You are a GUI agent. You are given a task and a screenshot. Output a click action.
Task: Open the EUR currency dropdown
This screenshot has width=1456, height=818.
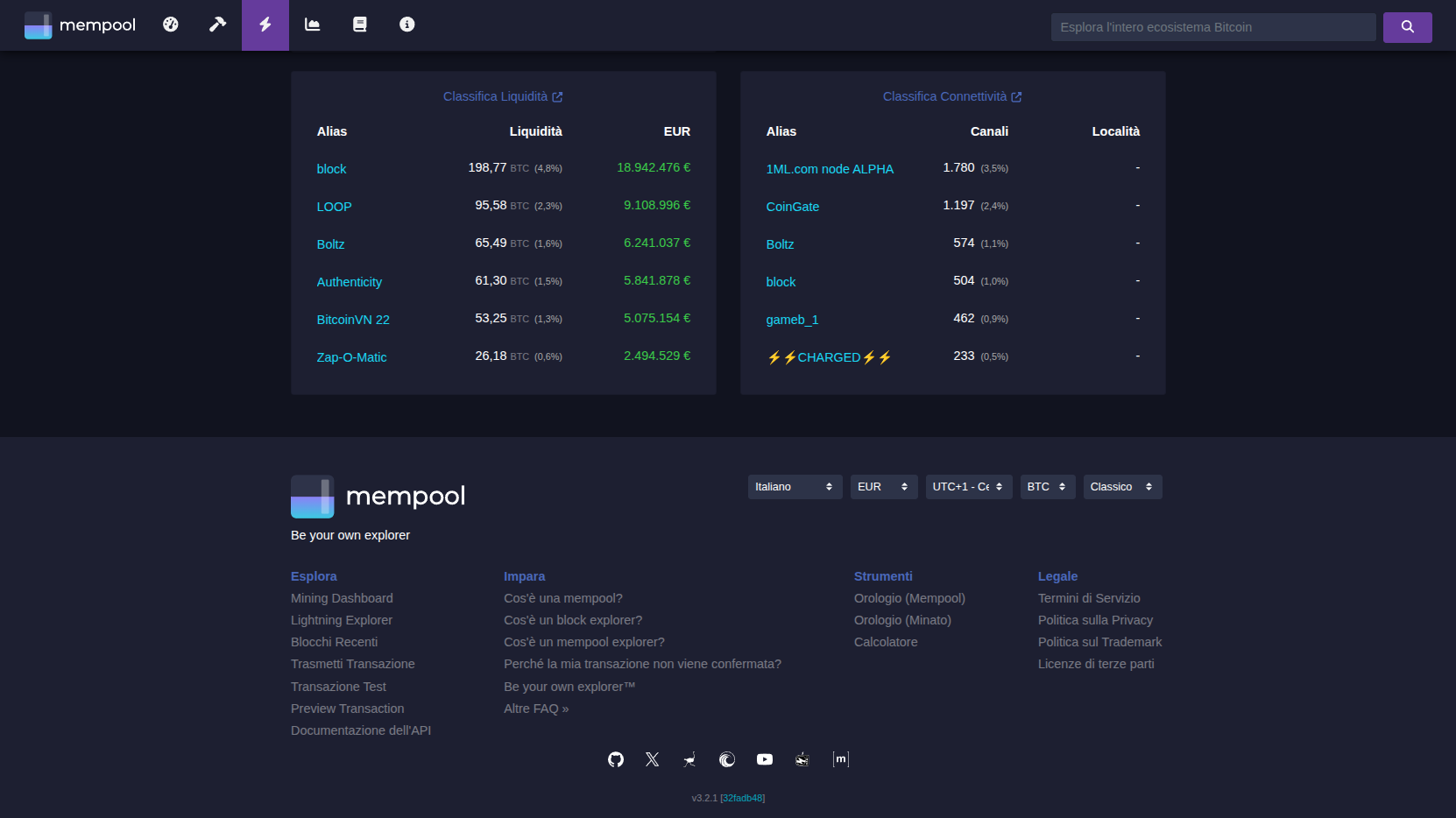pos(883,487)
